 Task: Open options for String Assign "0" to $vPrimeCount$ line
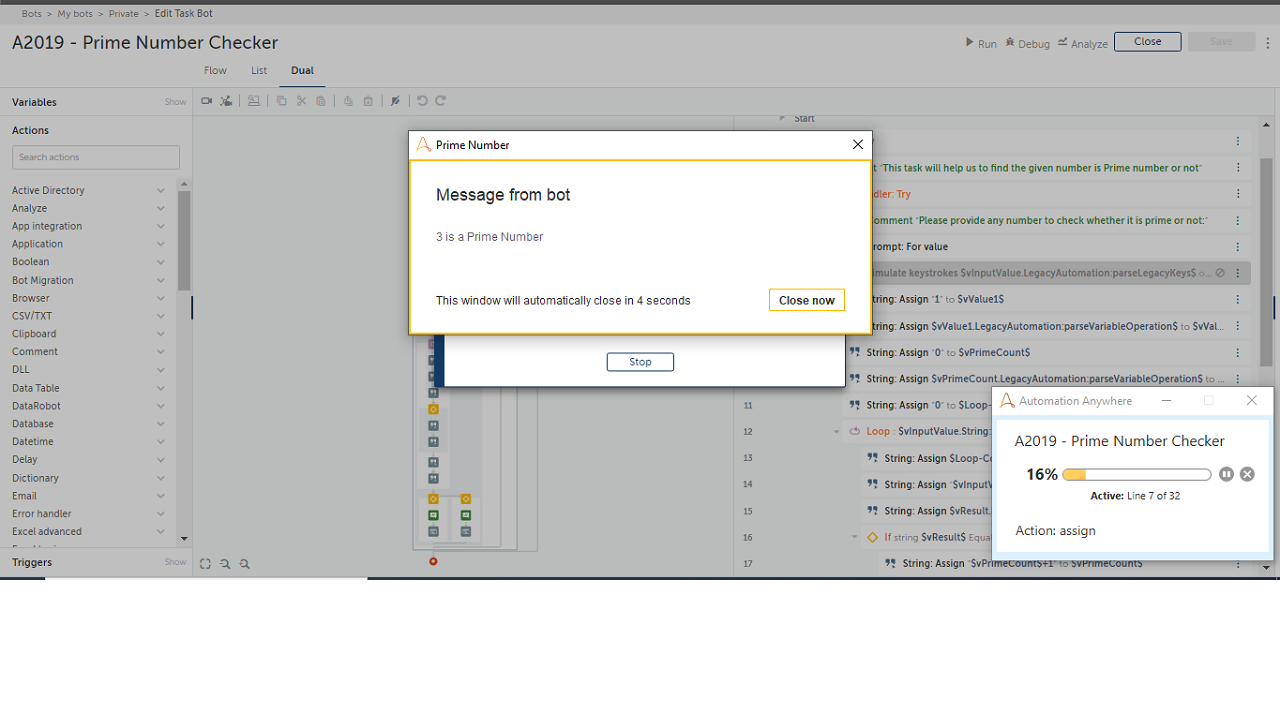pos(1238,353)
